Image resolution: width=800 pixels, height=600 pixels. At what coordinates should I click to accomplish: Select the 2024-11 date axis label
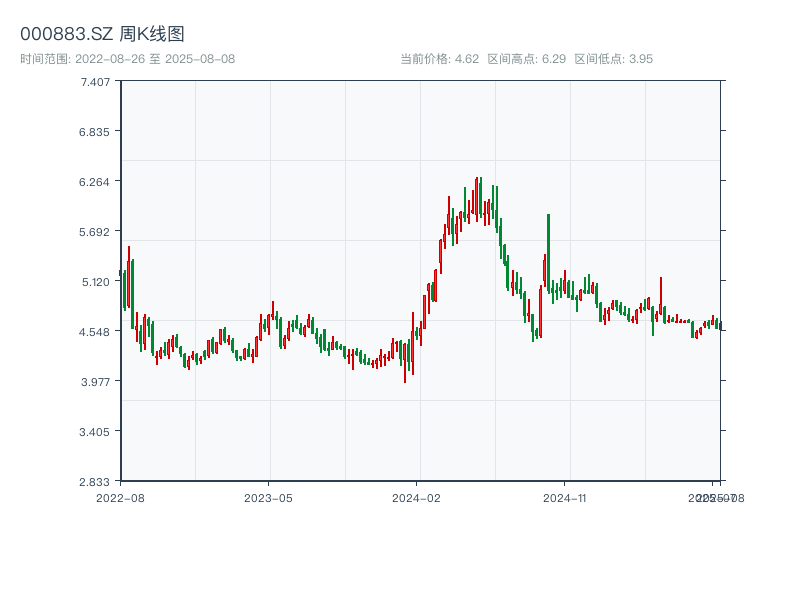click(564, 497)
